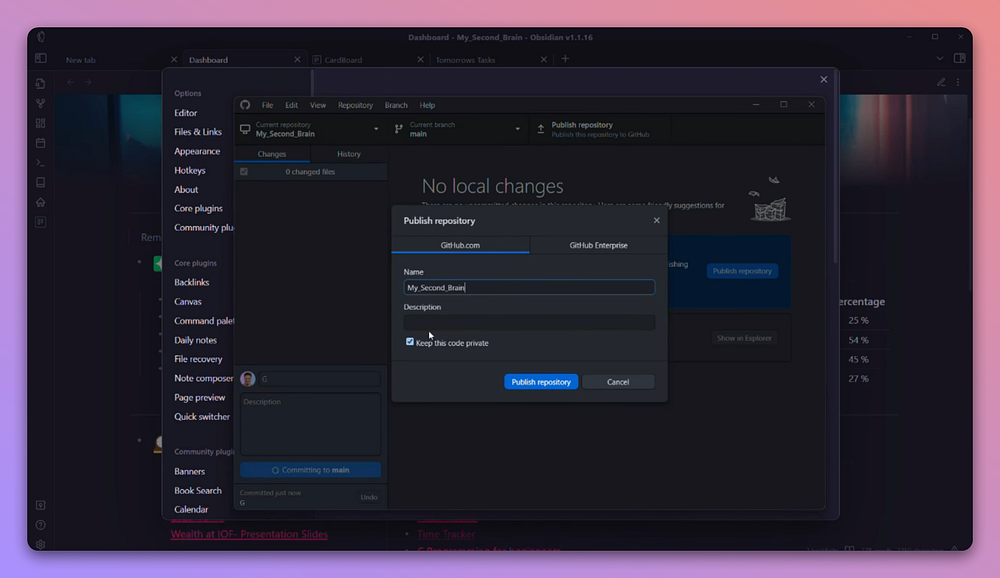Switch to the GitHub Enterprise tab
The width and height of the screenshot is (1000, 578).
point(598,245)
